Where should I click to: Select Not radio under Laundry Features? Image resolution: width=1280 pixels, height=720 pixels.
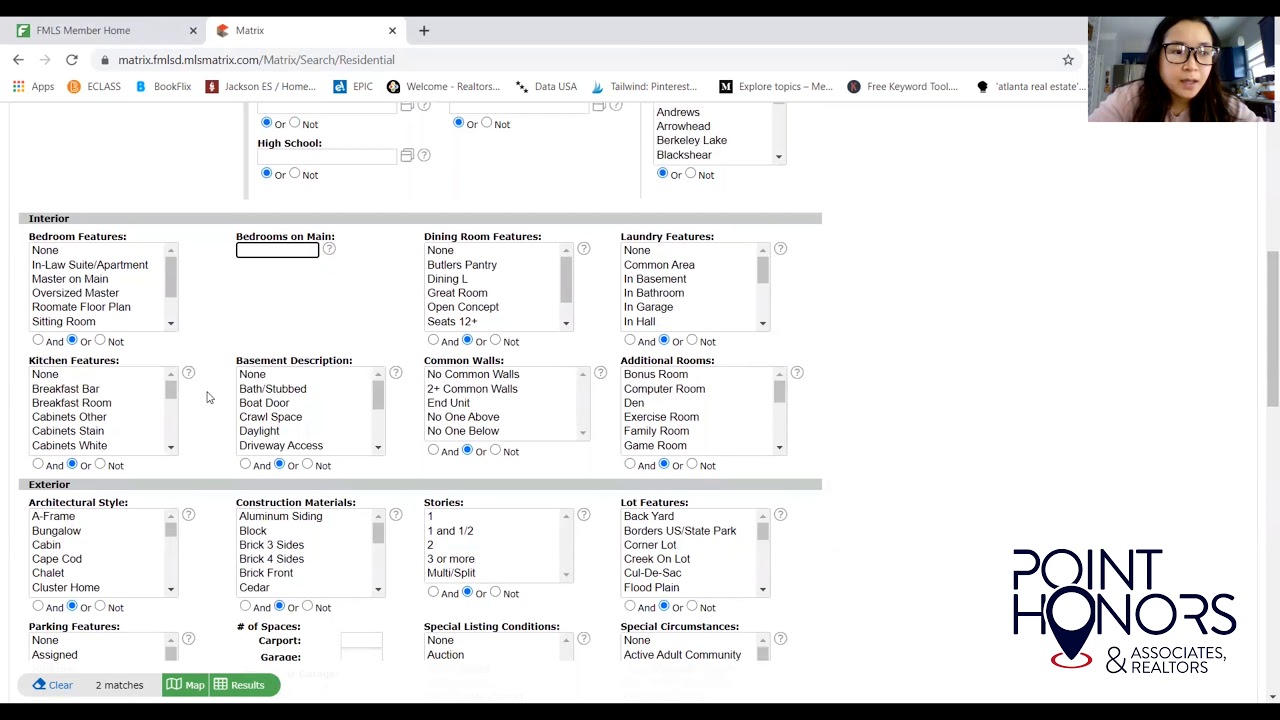pos(692,340)
